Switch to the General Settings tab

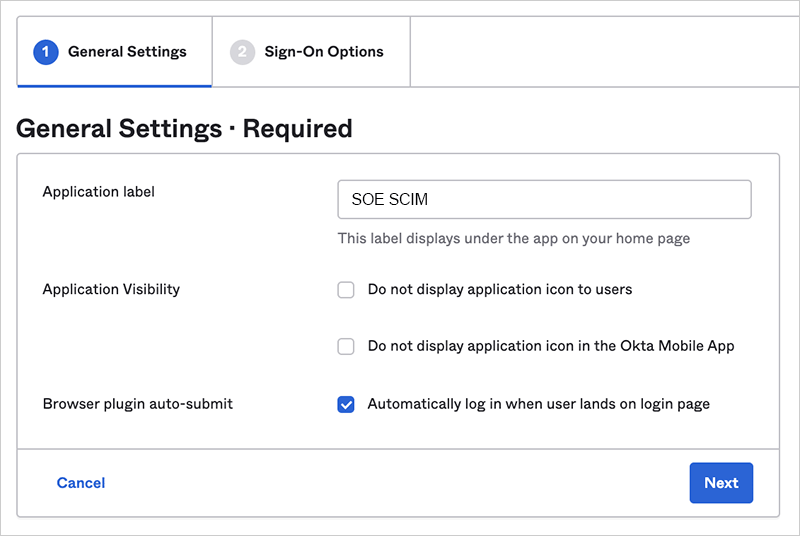[126, 52]
